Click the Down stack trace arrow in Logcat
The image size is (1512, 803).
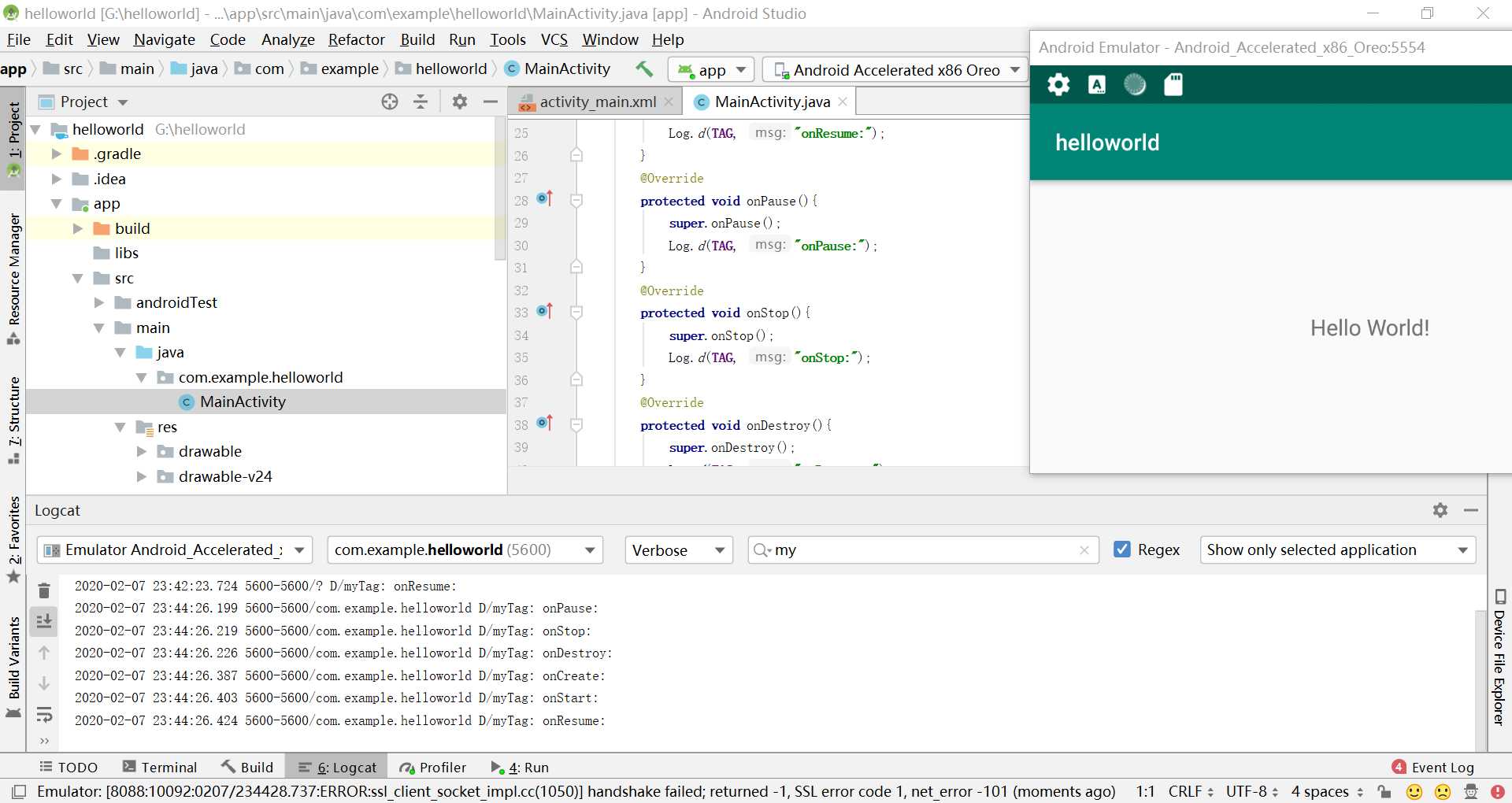44,683
